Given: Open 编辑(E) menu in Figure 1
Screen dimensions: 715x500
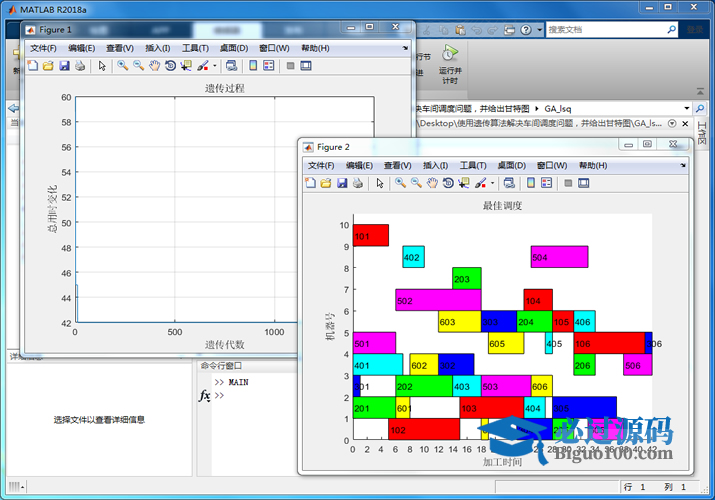Looking at the screenshot, I should pos(82,48).
